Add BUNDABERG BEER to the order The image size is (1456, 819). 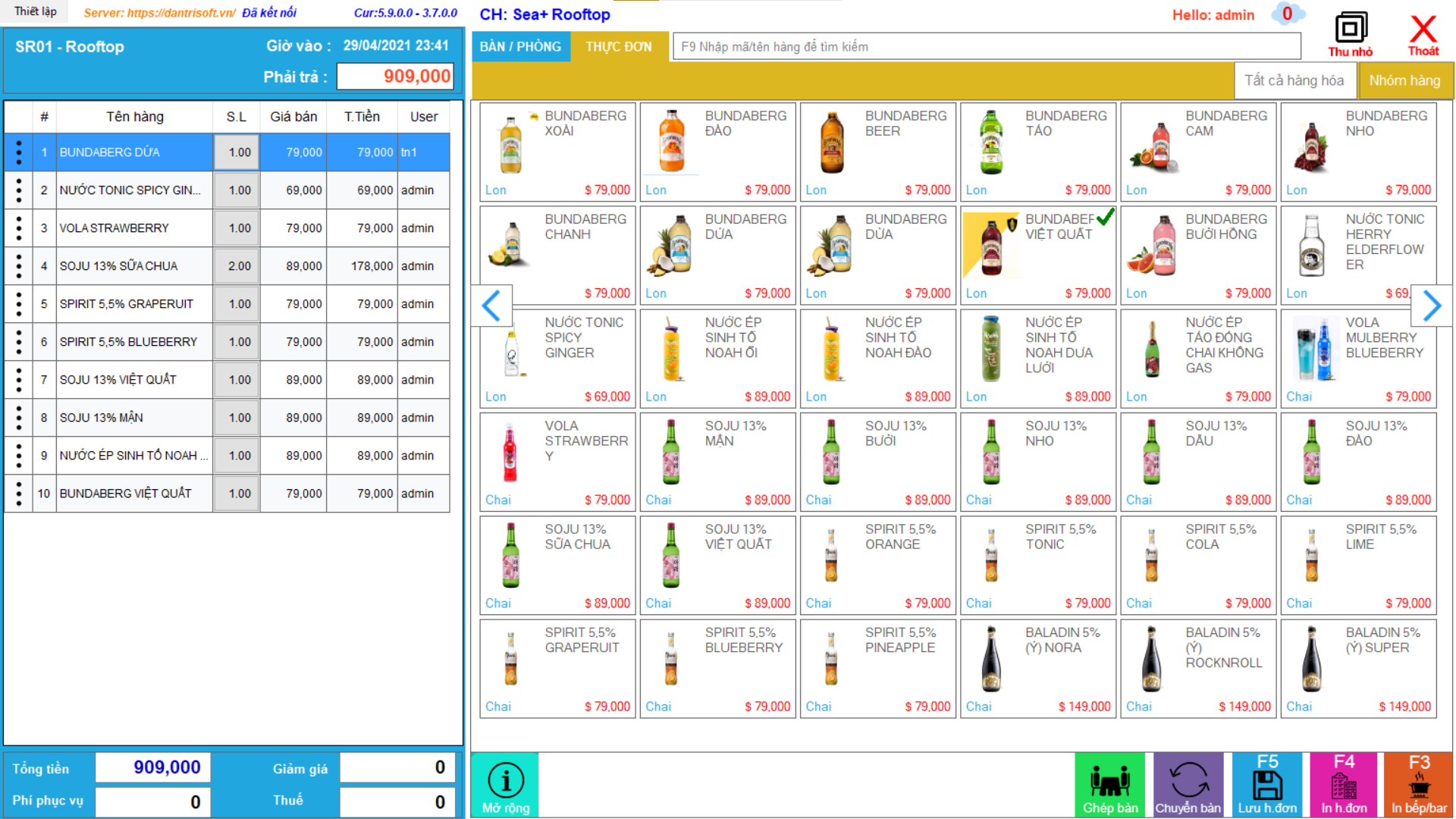point(878,152)
